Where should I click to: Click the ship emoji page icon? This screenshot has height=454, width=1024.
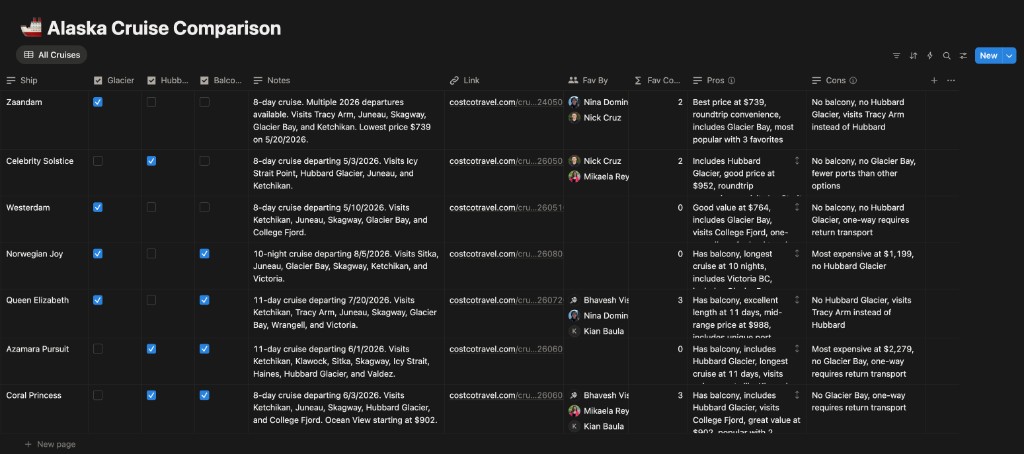pyautogui.click(x=31, y=28)
